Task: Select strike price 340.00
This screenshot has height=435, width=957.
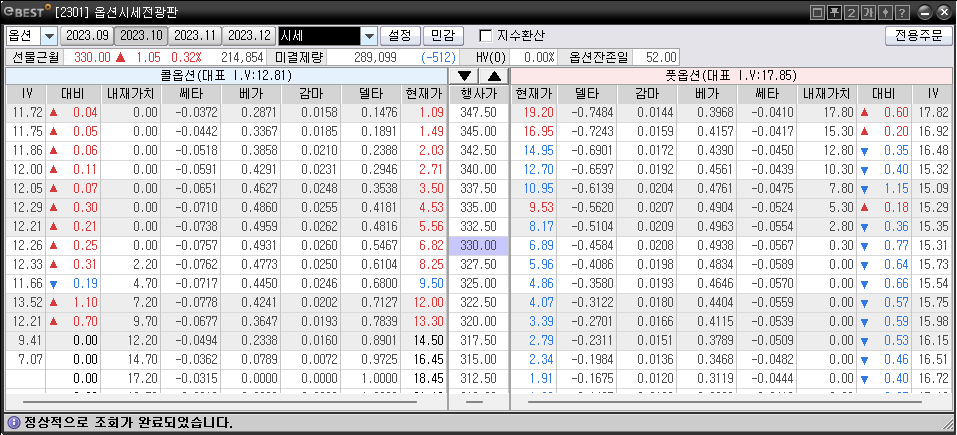Action: pyautogui.click(x=478, y=170)
